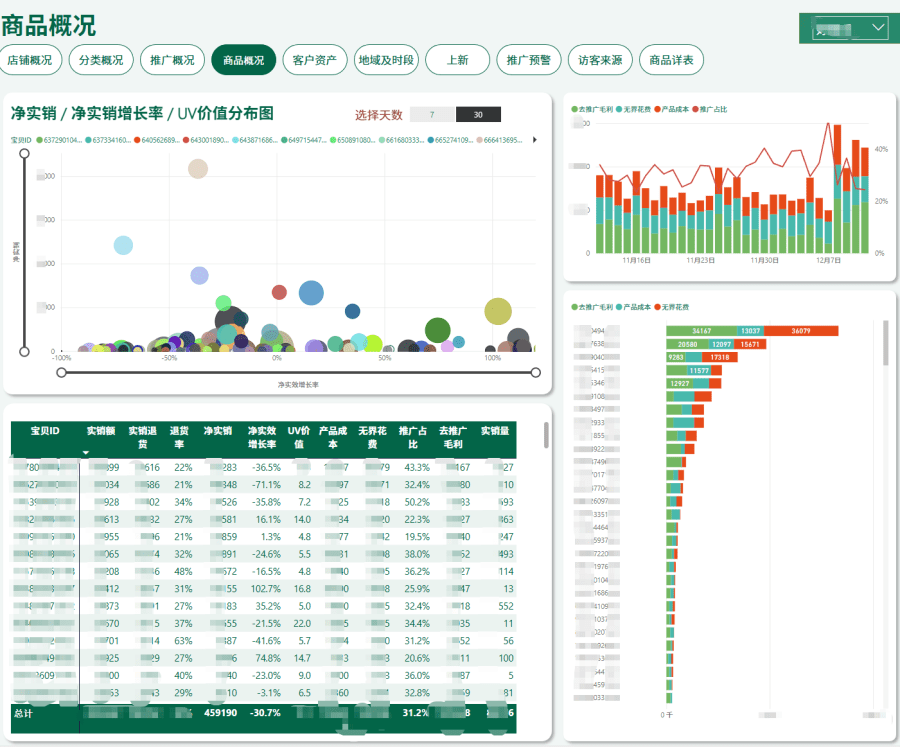The height and width of the screenshot is (747, 900).
Task: Open the 商品详表 page button
Action: coord(671,60)
